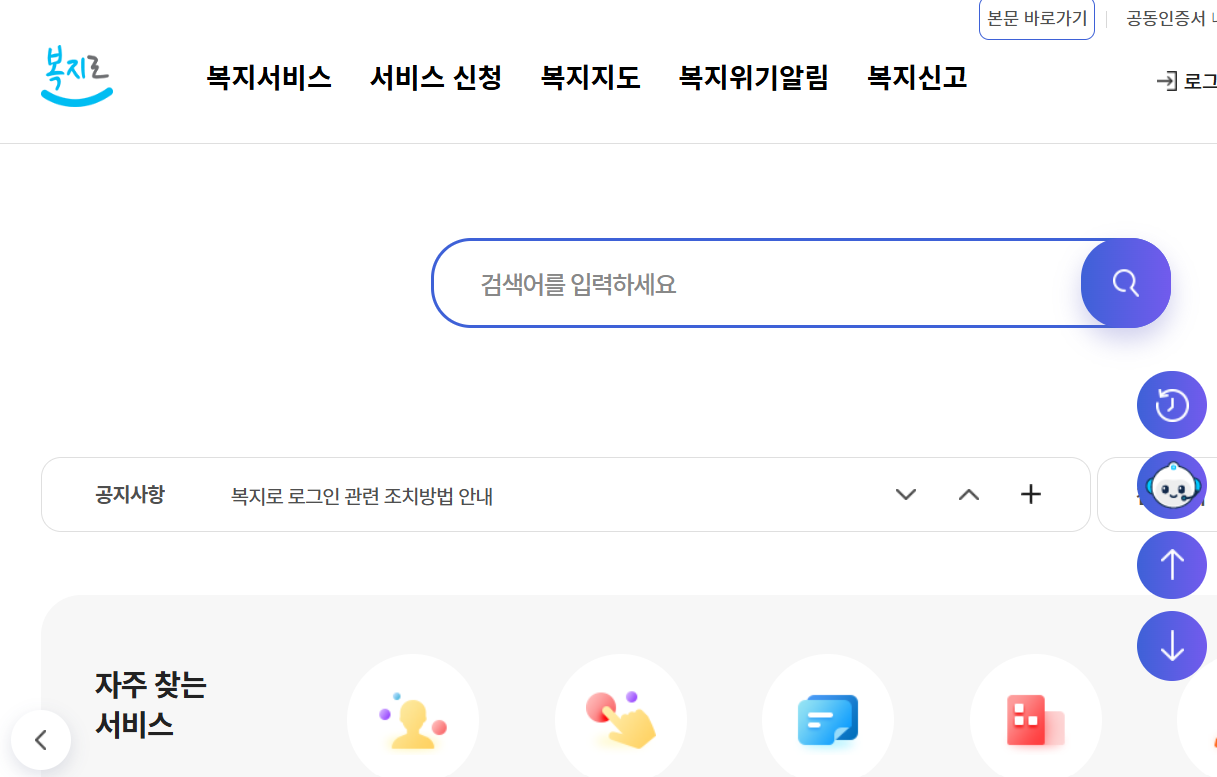Click the 자주 찾는 서비스 heading
Screen dimensions: 1217x777
point(150,705)
